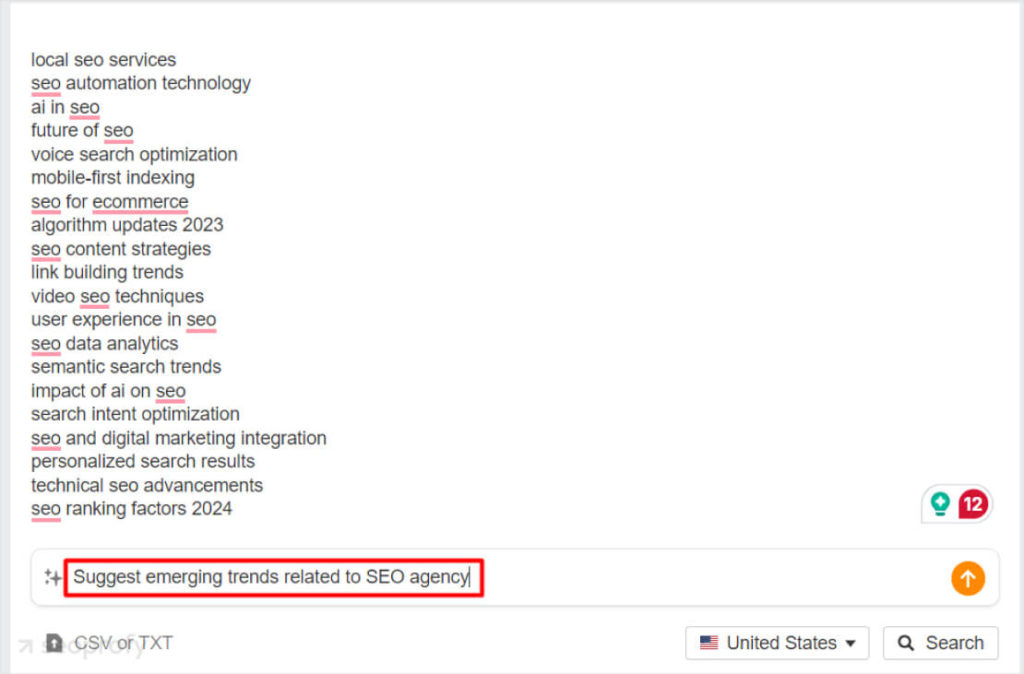The width and height of the screenshot is (1024, 674).
Task: Click the keyword 'algorithm updates 2023'
Action: [x=127, y=225]
